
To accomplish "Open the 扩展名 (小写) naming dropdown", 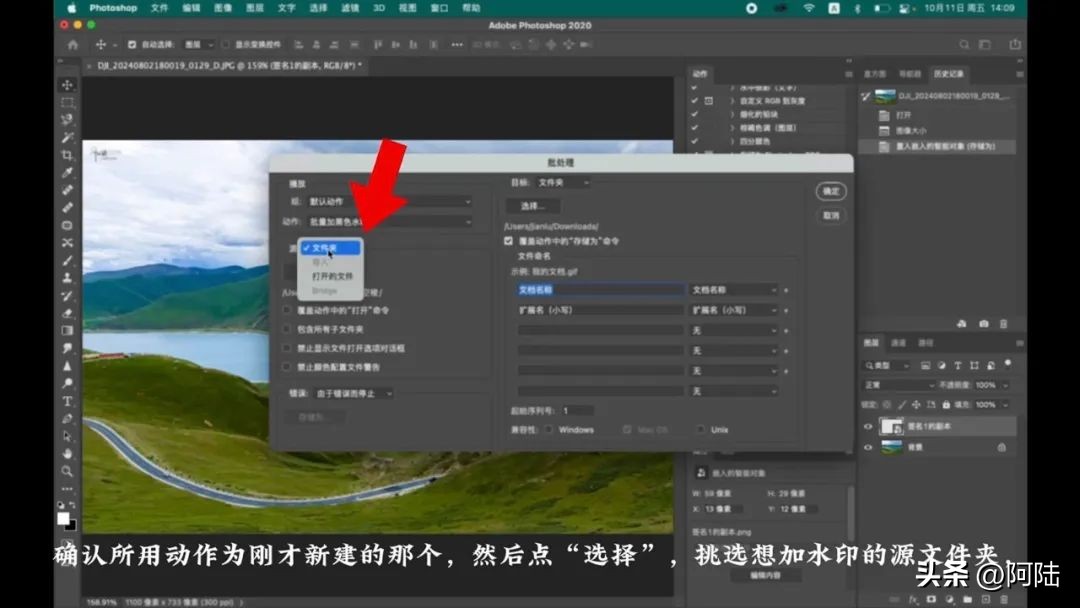I will [734, 311].
